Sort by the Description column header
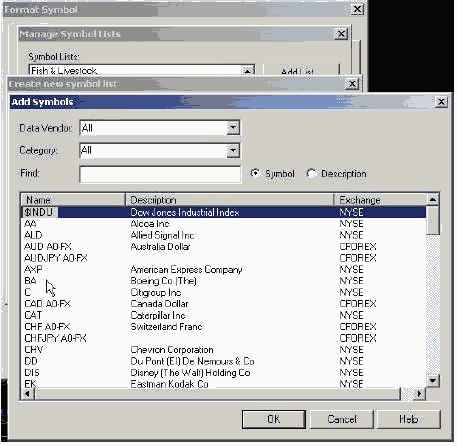 coord(229,200)
